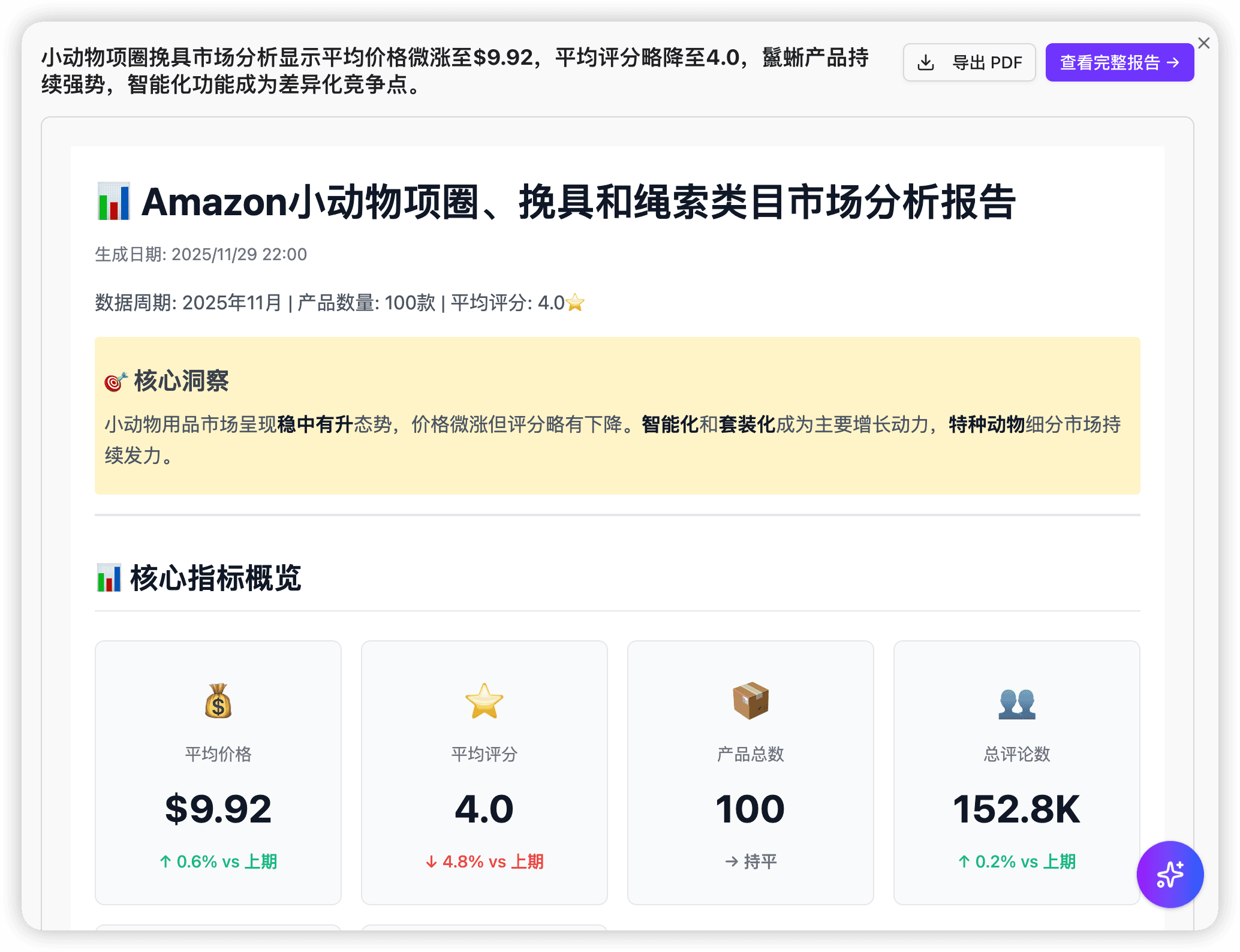Open the full report via 查看完整报告
1240x952 pixels.
1119,62
